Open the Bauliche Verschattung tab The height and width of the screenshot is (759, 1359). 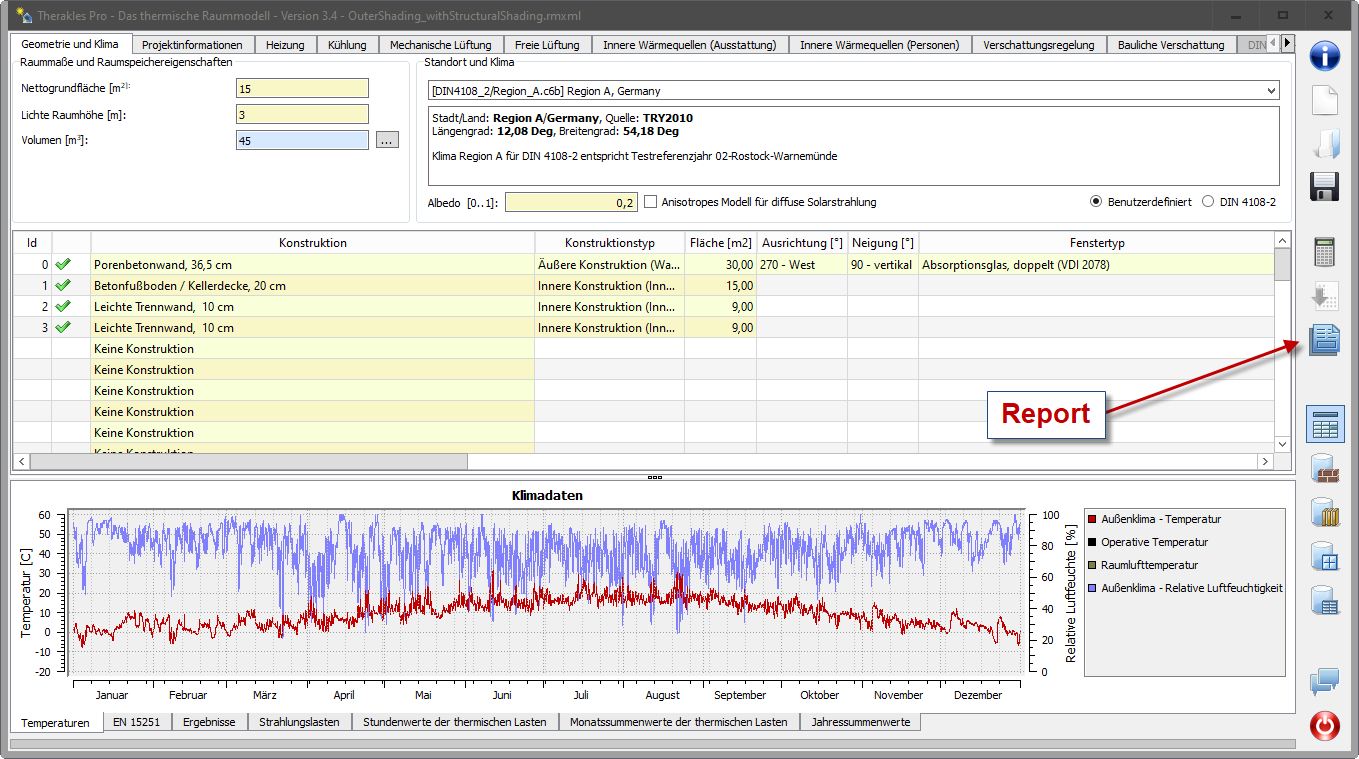pos(1171,45)
